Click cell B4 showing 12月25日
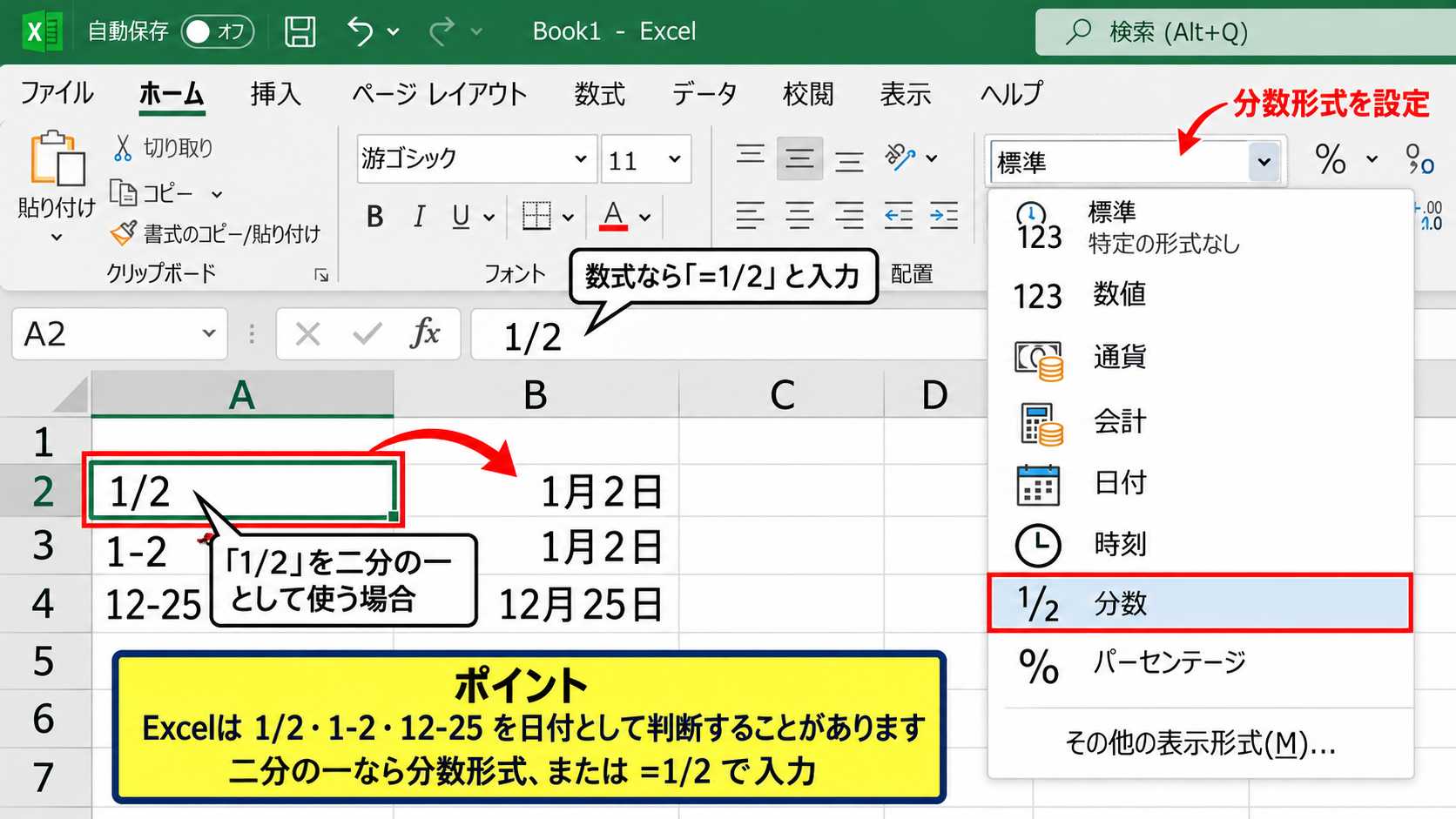 pos(536,603)
